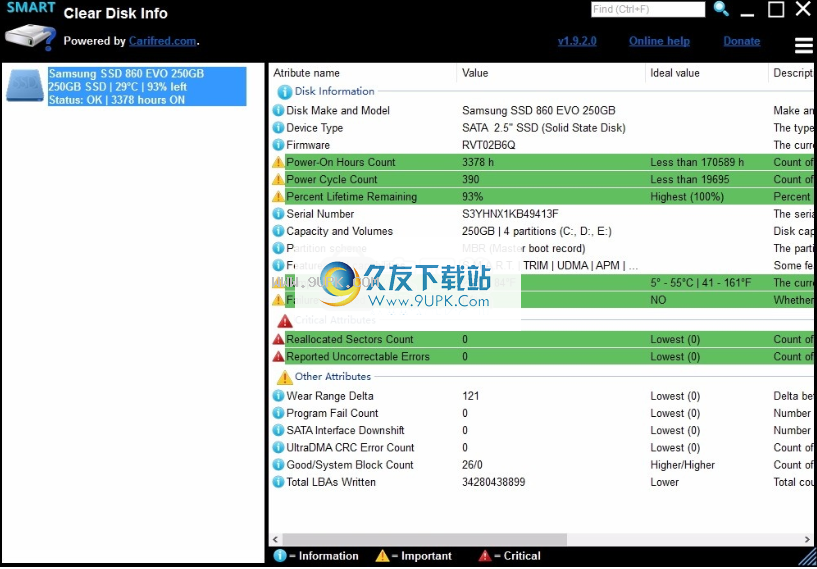This screenshot has height=569, width=817.
Task: Click the Wear Range Delta value 121
Action: 471,396
